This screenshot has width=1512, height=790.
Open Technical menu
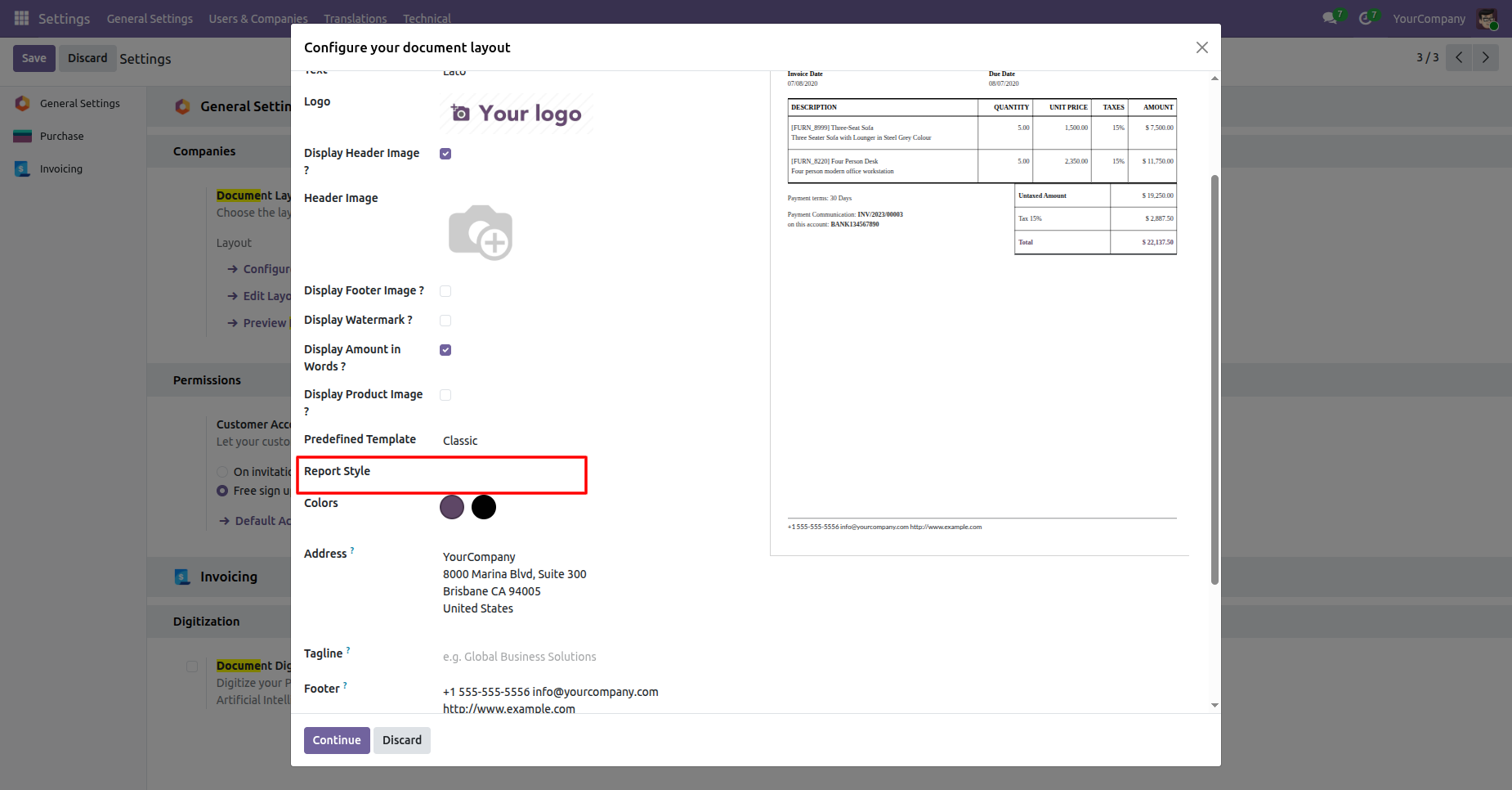coord(427,18)
